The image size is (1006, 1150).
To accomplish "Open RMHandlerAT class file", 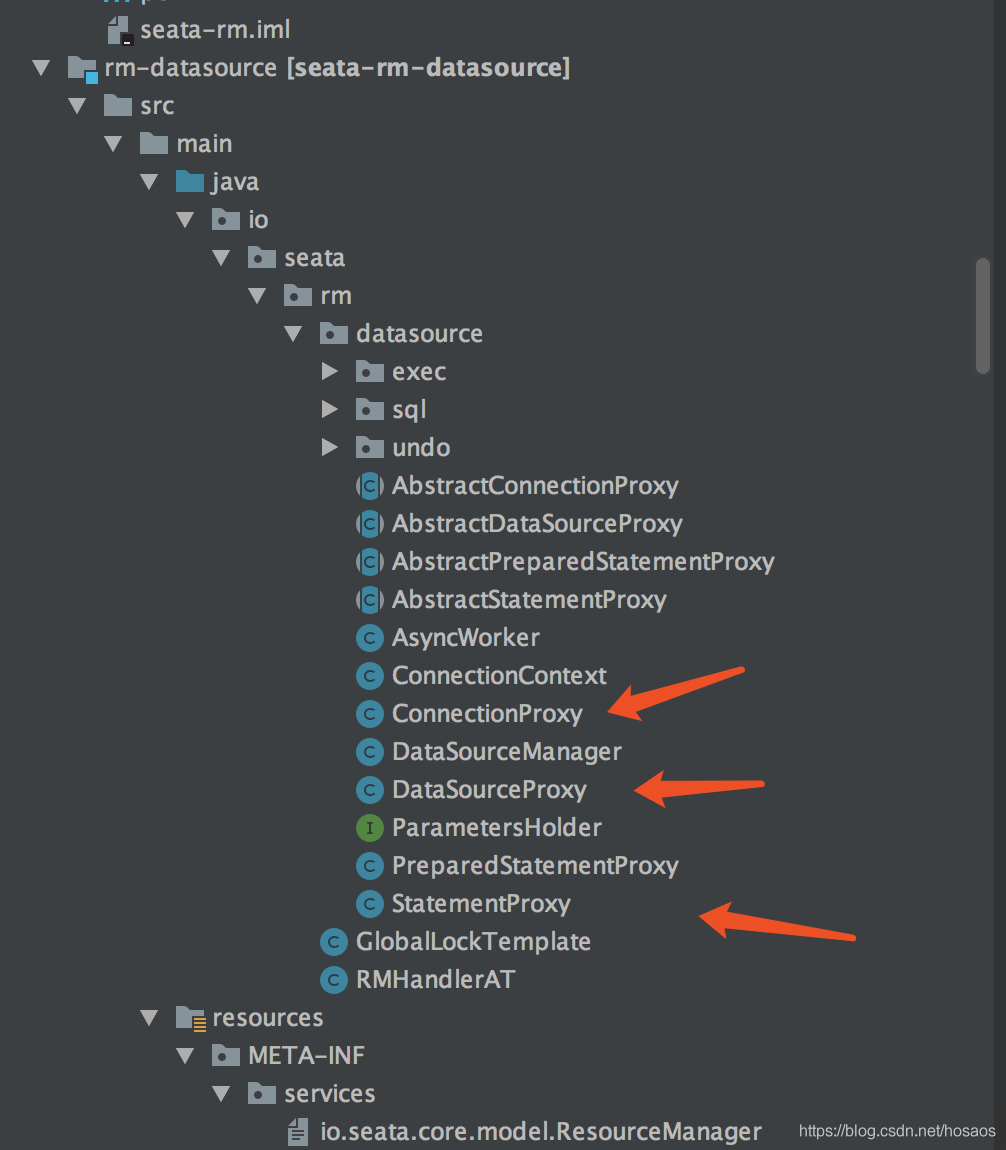I will [434, 980].
